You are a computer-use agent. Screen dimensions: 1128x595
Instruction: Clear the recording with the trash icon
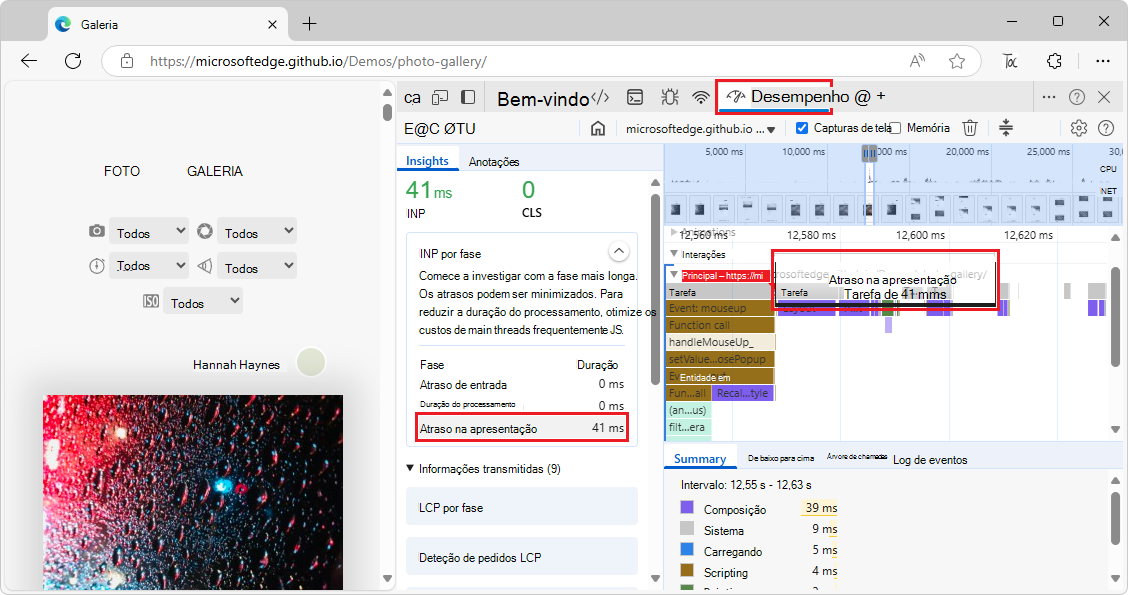click(x=969, y=128)
